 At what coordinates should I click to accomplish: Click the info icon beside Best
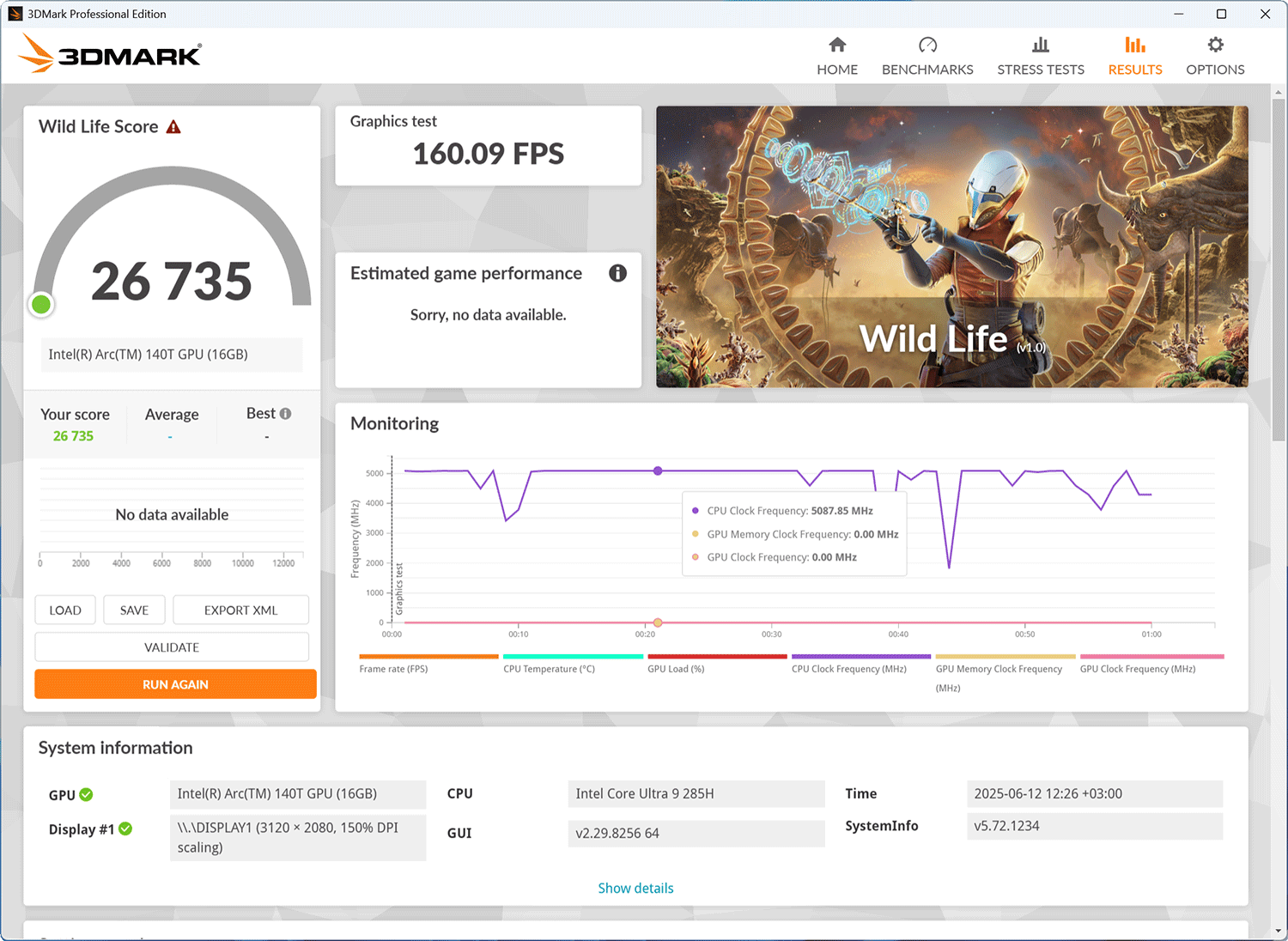[x=285, y=414]
